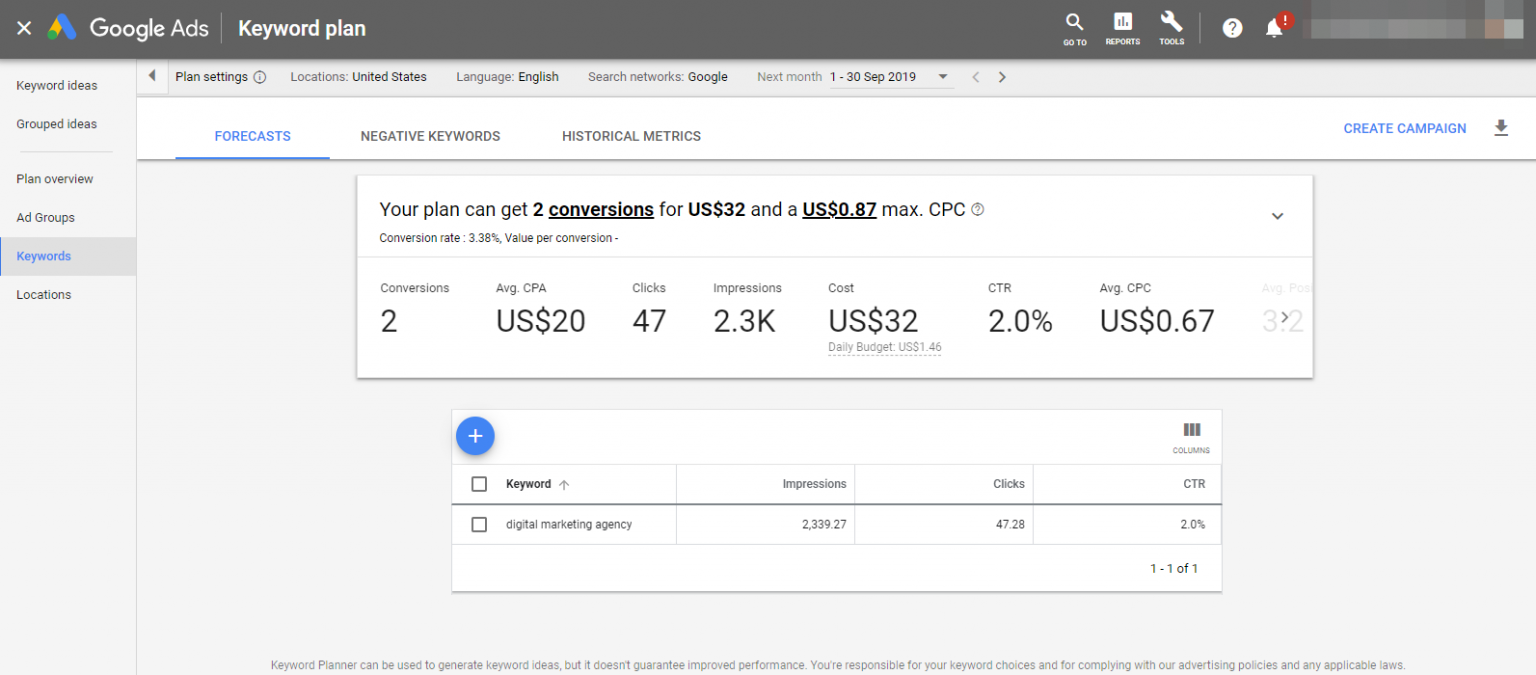Screen dimensions: 1536x675
Task: Check the digital marketing agency keyword checkbox
Action: (x=479, y=524)
